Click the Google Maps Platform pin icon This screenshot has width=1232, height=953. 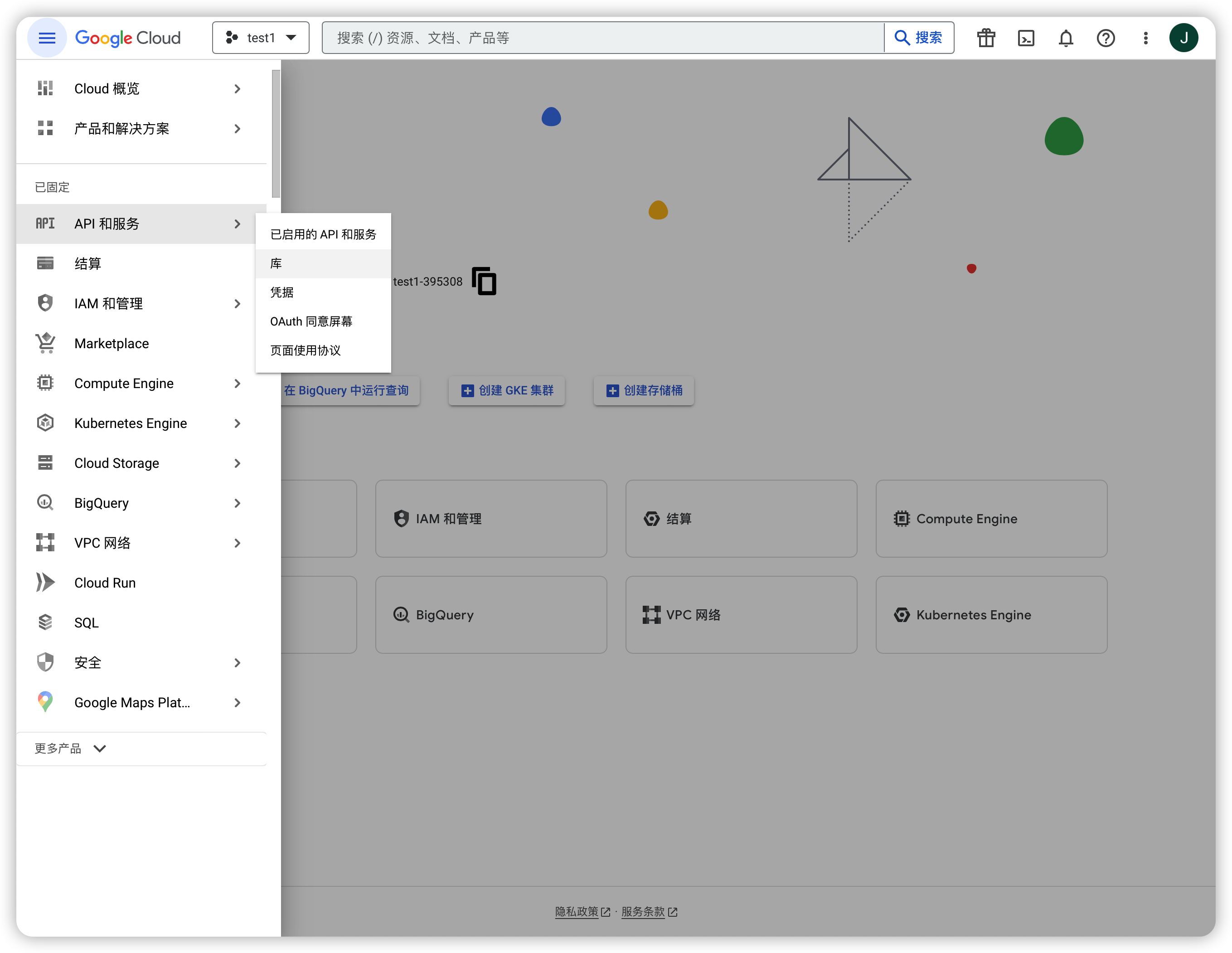click(x=45, y=701)
